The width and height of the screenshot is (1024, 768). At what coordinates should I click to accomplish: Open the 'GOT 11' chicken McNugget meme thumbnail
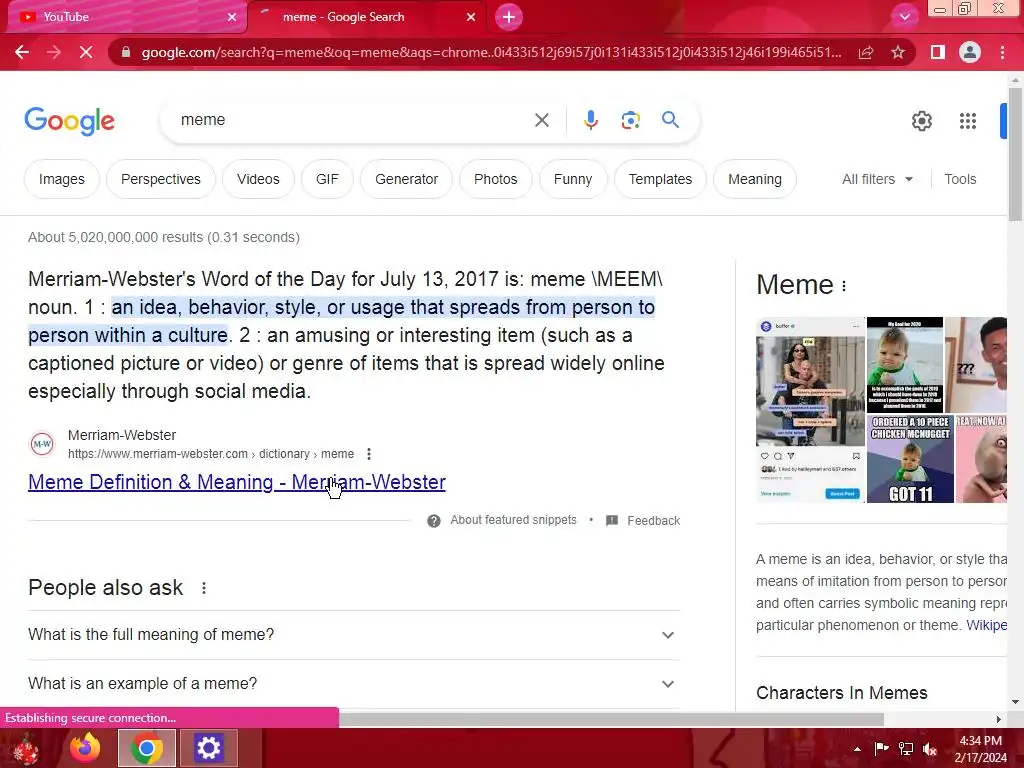point(910,459)
